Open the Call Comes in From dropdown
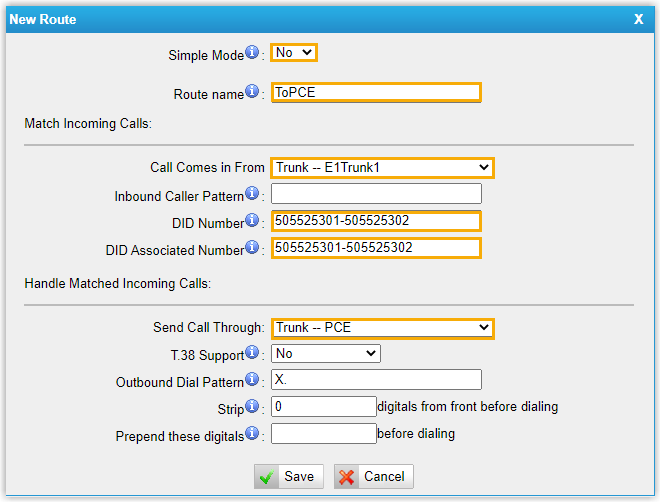661x503 pixels. coord(382,167)
